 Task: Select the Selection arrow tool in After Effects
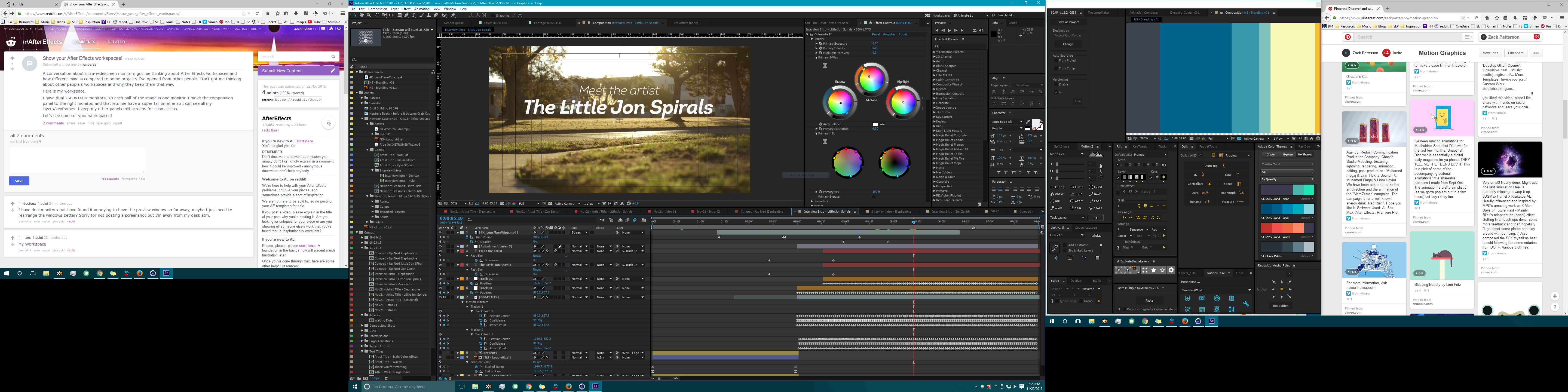click(355, 15)
